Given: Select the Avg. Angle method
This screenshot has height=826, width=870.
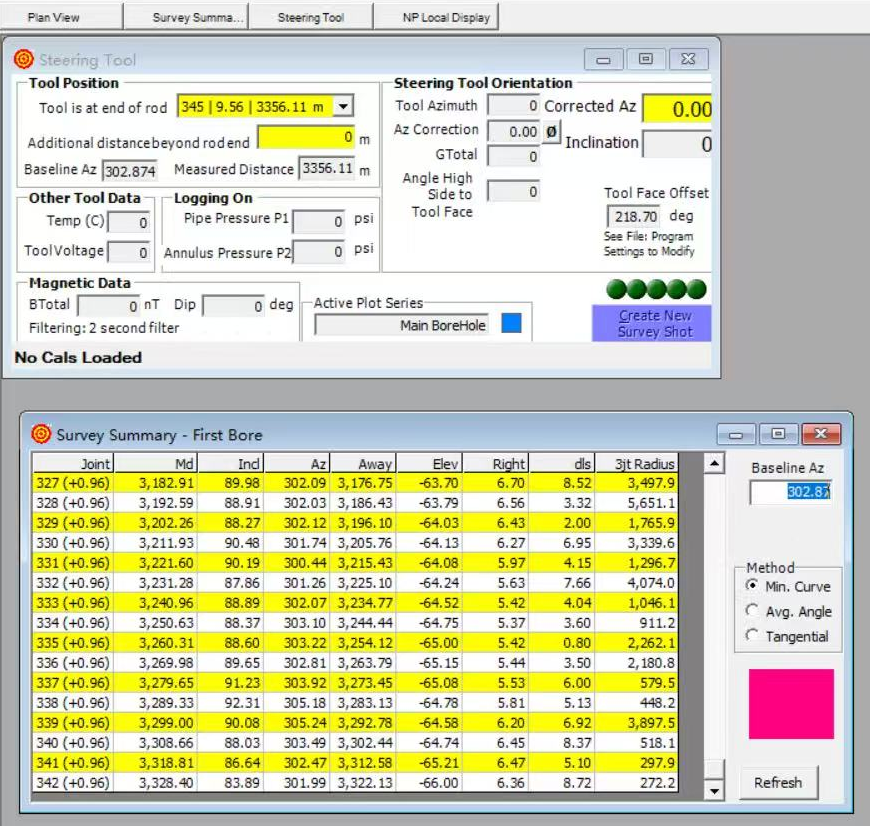Looking at the screenshot, I should pos(753,611).
